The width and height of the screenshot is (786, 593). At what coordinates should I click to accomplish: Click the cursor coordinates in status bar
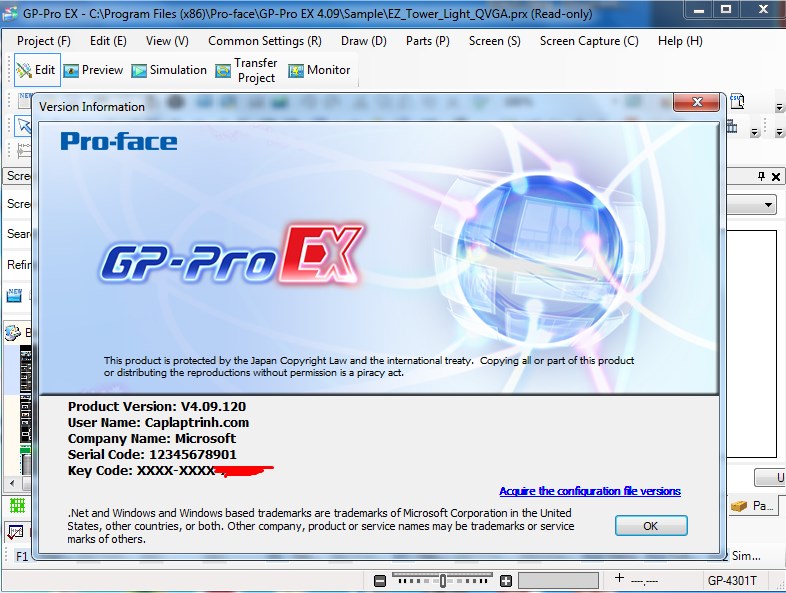tap(644, 581)
